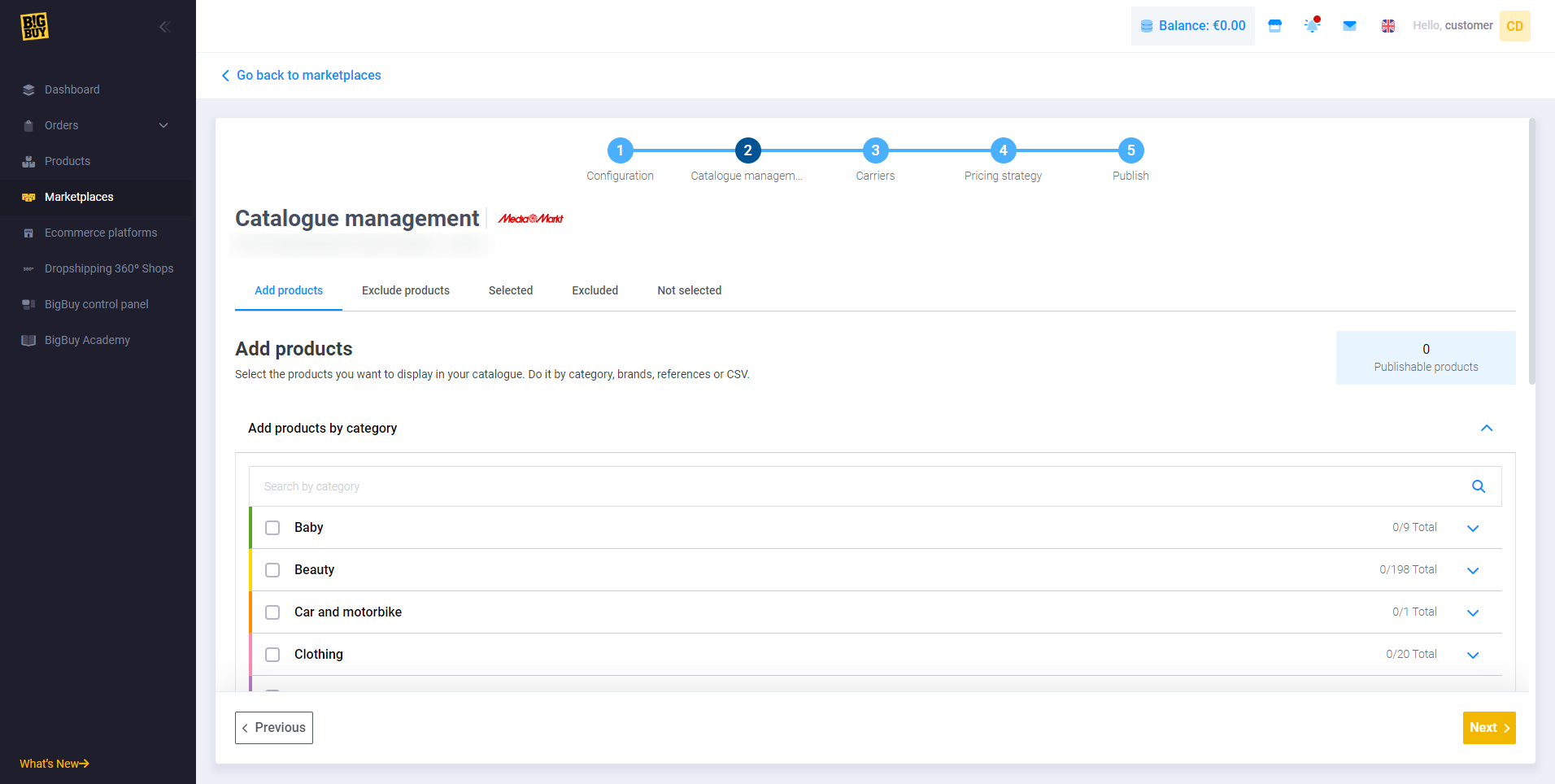Screen dimensions: 1555x784
Task: Open the shop storefront icon in header
Action: pos(1274,26)
